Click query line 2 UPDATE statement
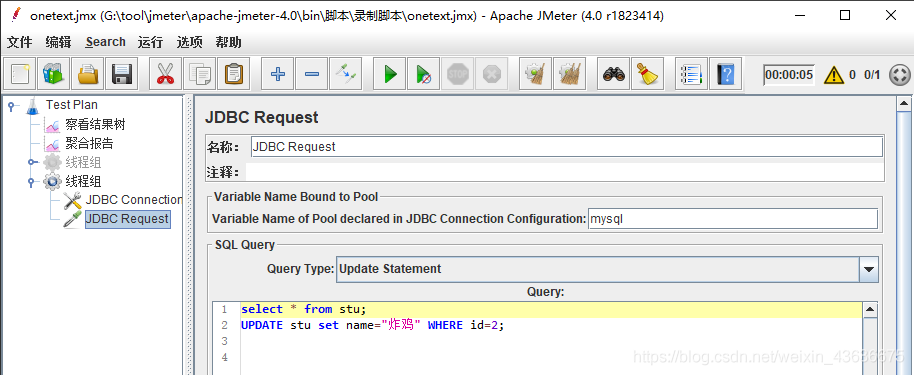 pos(372,325)
